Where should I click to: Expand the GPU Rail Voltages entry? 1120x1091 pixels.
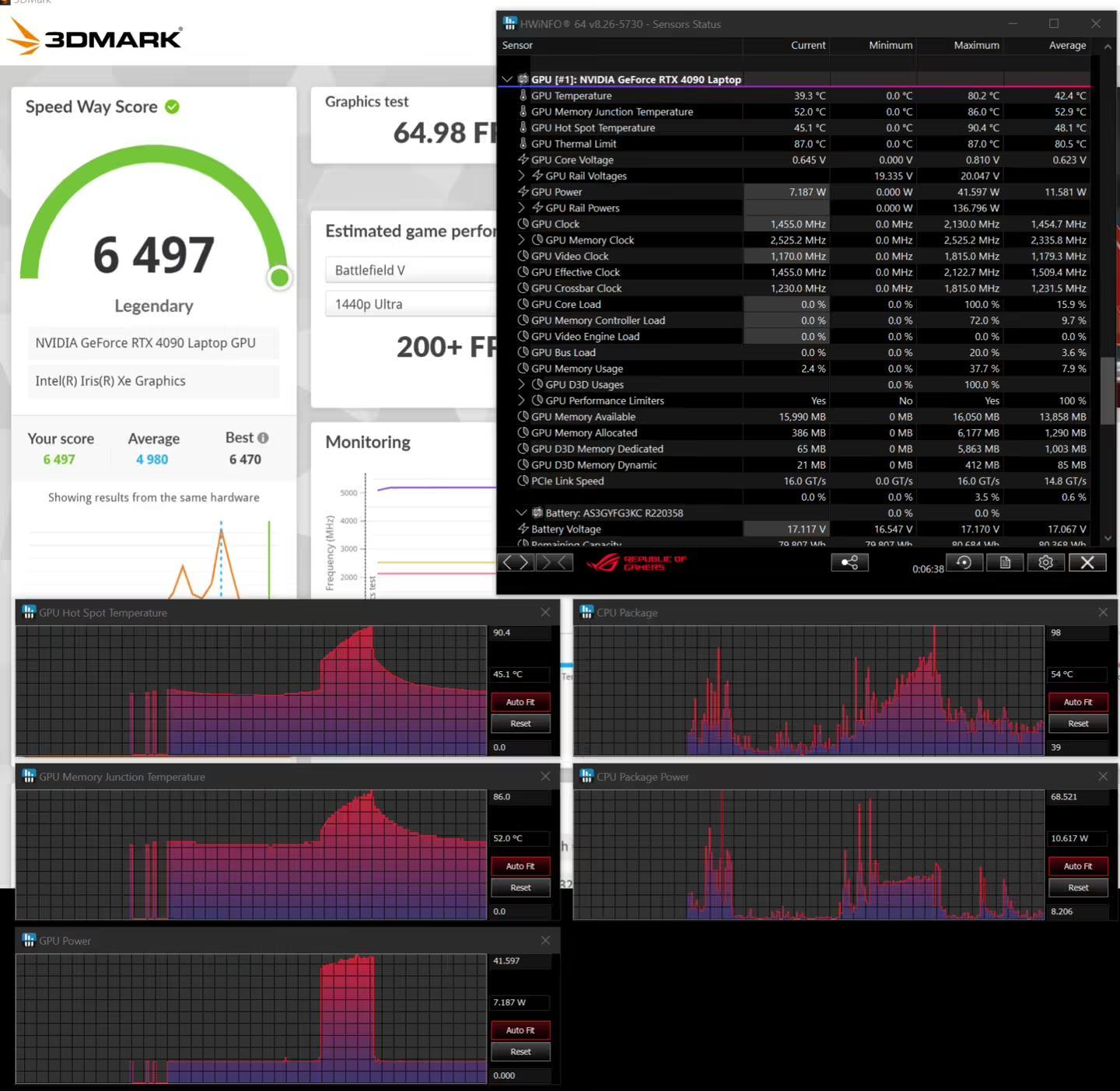pos(521,176)
